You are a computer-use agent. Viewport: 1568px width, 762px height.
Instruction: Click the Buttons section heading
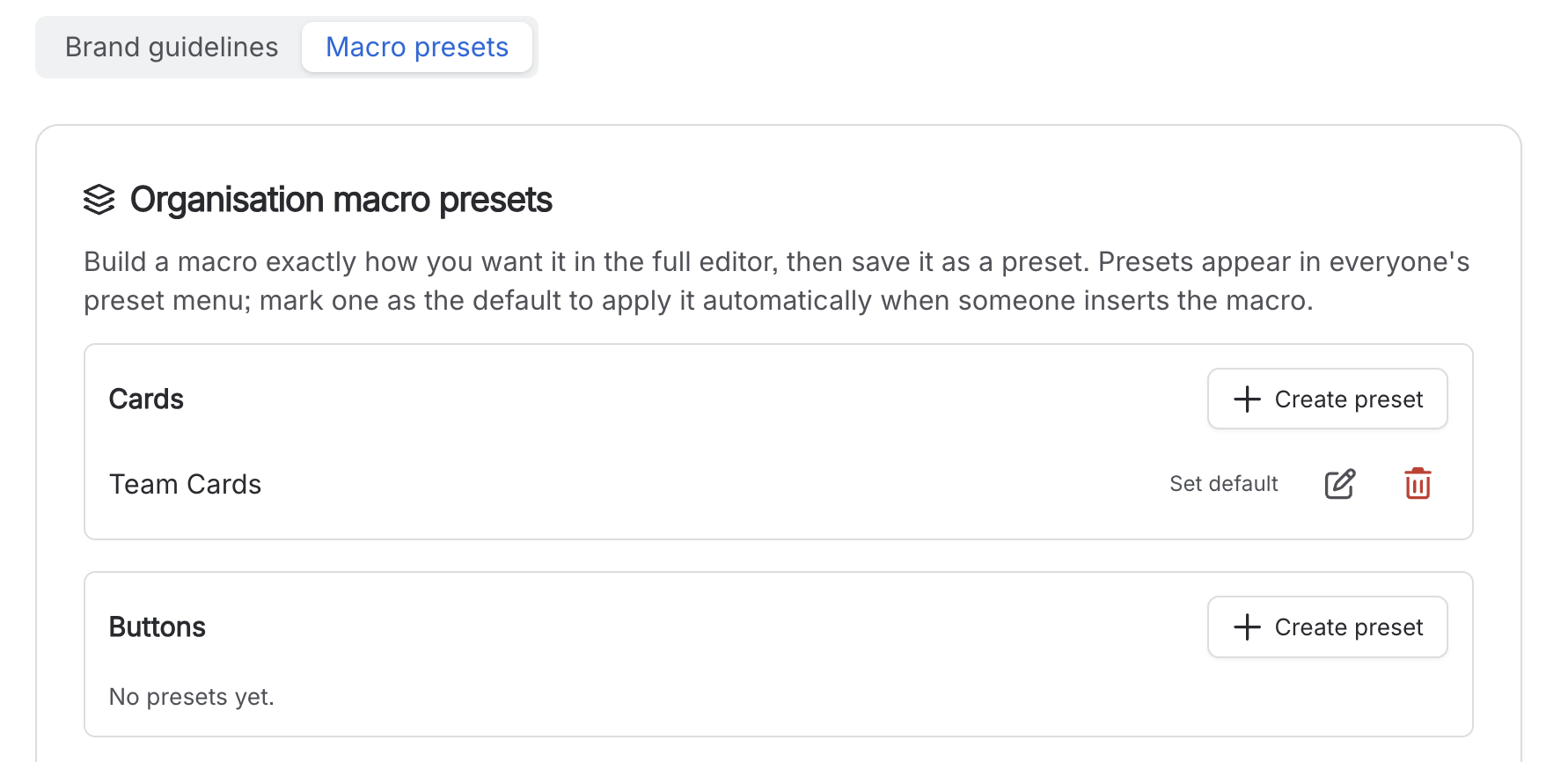158,627
